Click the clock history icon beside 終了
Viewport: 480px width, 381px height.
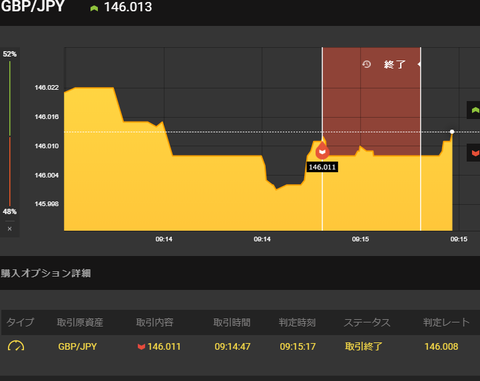pos(367,64)
